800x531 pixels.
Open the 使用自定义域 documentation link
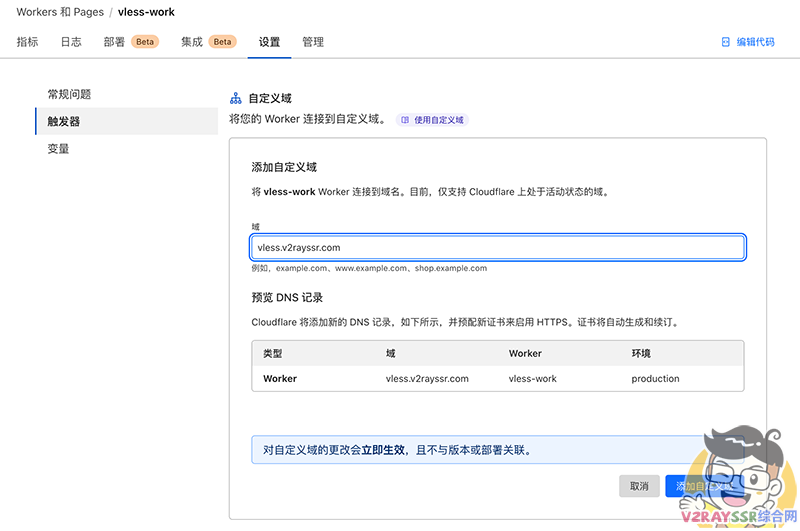click(438, 120)
